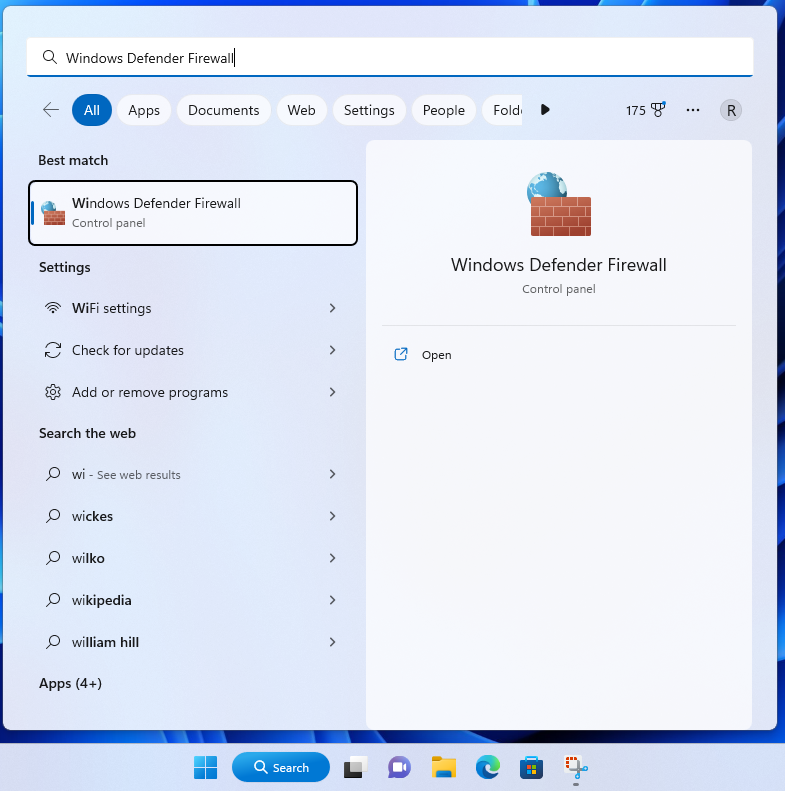Select the william hill web suggestion
Image resolution: width=785 pixels, height=791 pixels.
click(193, 642)
